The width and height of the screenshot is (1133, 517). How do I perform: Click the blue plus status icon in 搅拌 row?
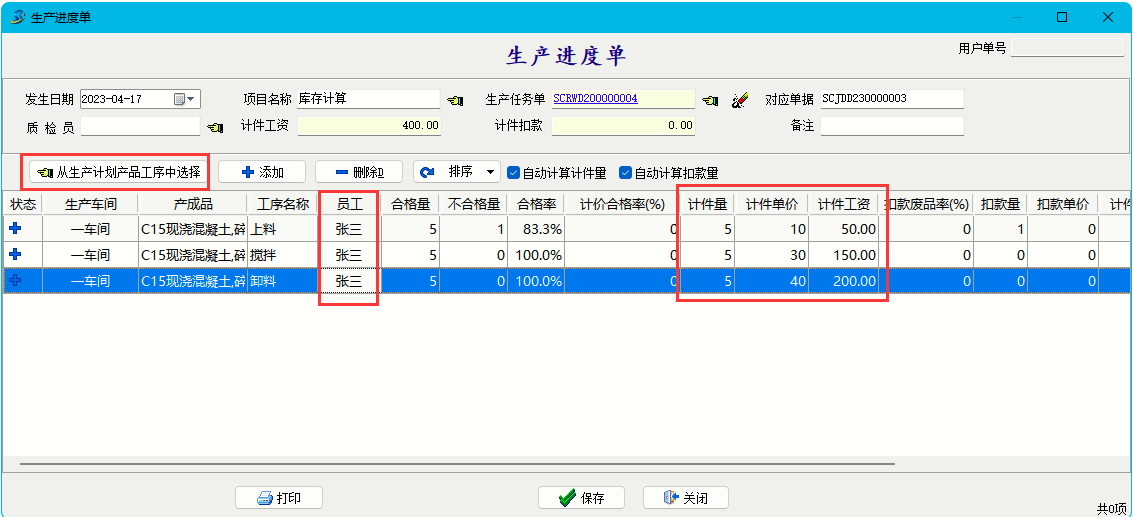(16, 255)
